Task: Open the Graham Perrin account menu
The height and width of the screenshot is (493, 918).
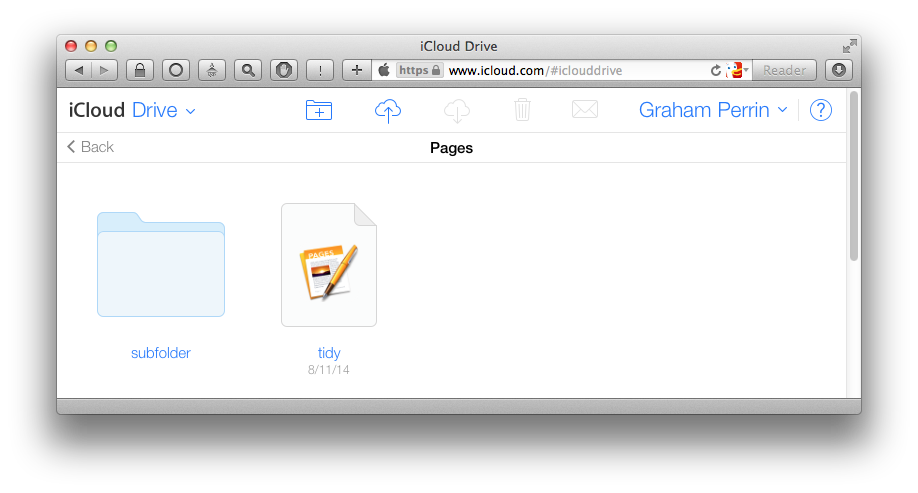Action: click(x=713, y=110)
